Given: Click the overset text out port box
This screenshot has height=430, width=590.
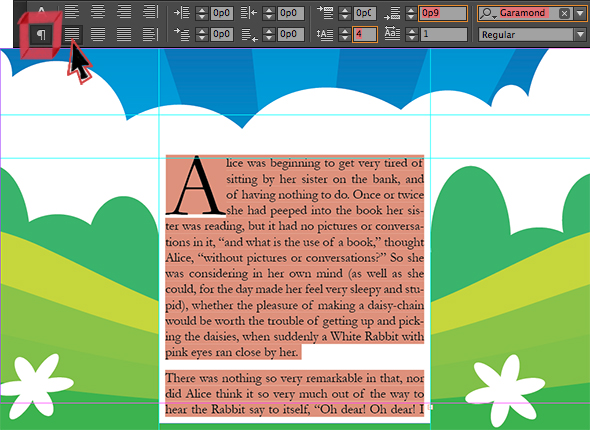Looking at the screenshot, I should (x=431, y=407).
